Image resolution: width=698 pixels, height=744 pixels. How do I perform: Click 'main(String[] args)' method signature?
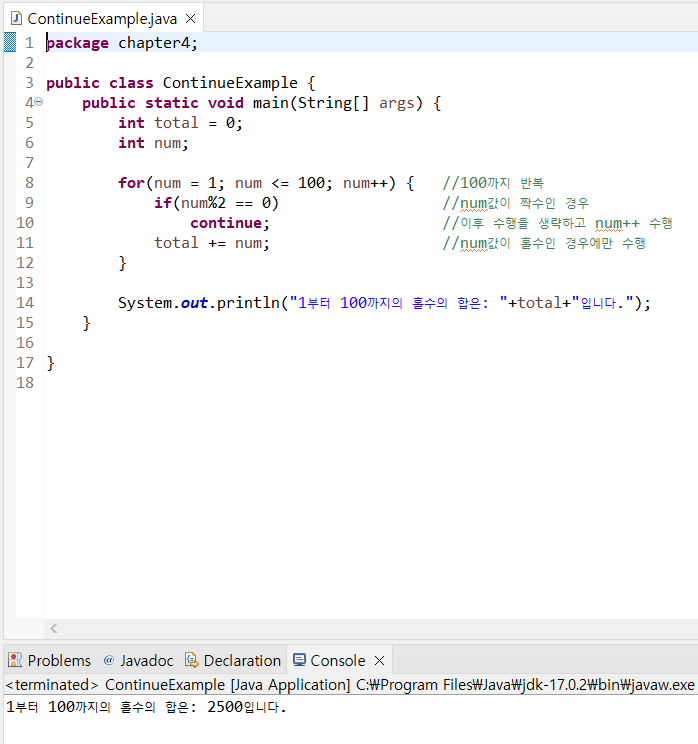pyautogui.click(x=337, y=103)
